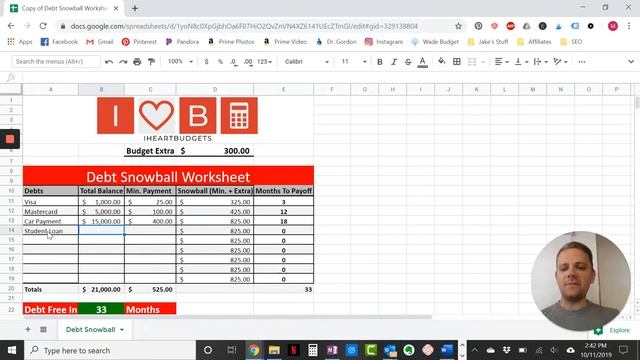Screen dimensions: 640x360
Task: Select Visa total balance 1,000.00 cell
Action: [101, 202]
